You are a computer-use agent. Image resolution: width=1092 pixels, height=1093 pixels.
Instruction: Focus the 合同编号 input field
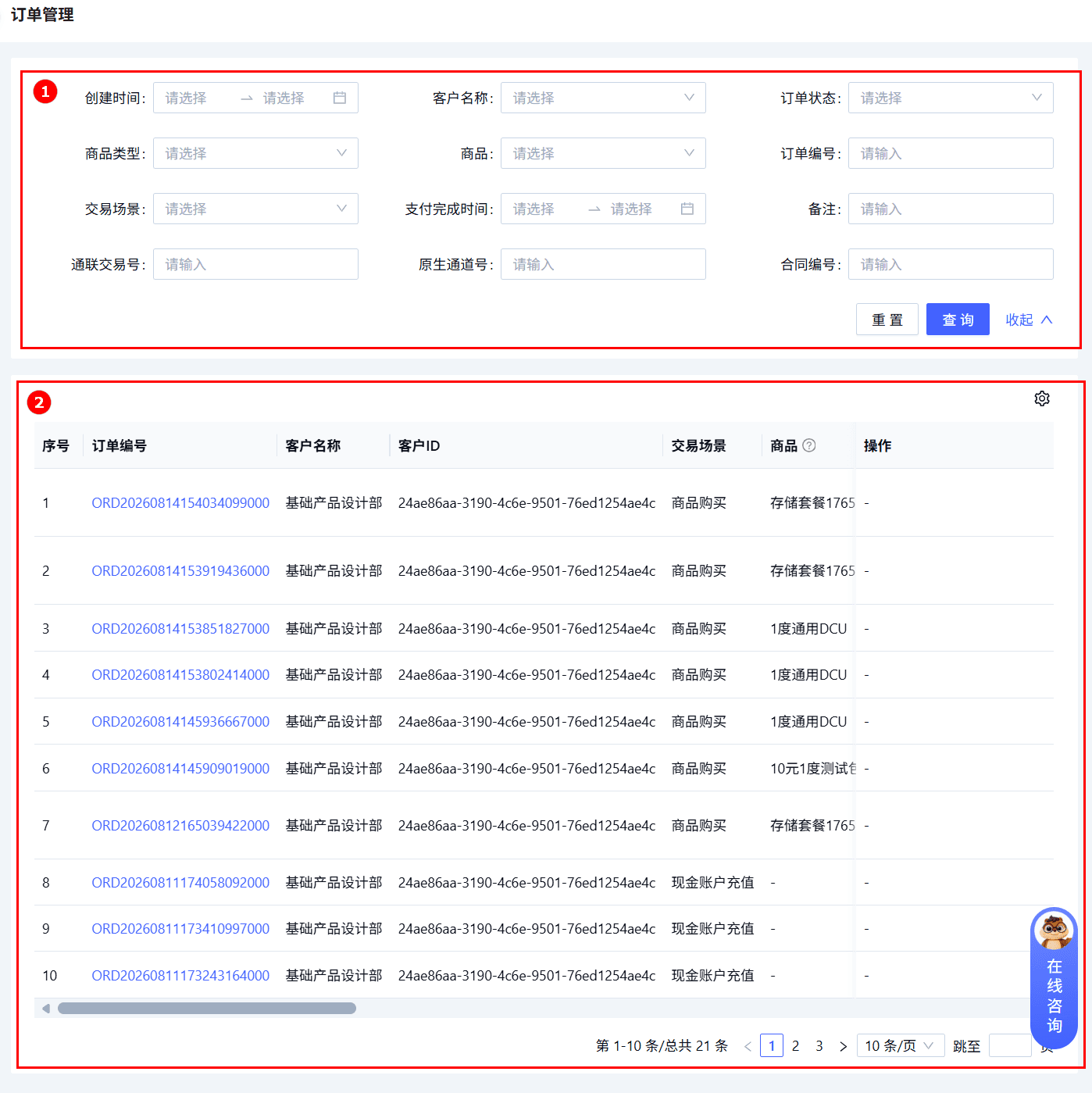coord(951,264)
